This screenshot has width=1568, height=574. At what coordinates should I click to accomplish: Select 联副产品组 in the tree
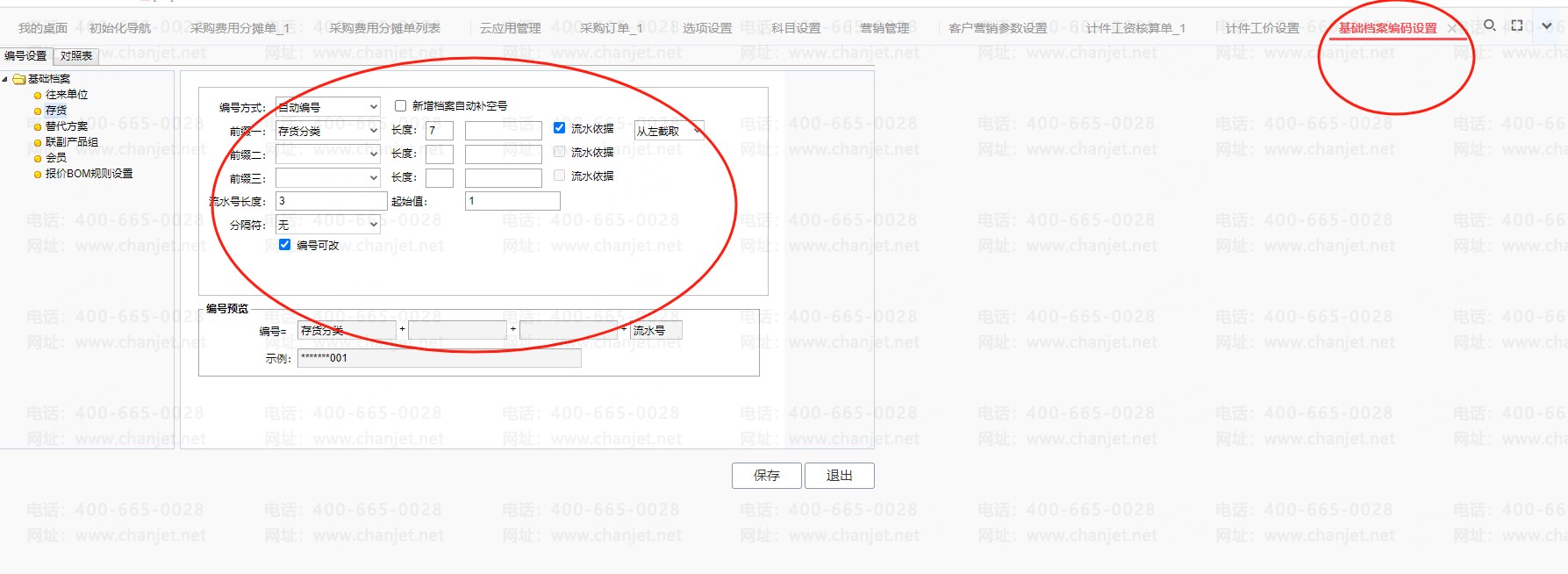(72, 142)
